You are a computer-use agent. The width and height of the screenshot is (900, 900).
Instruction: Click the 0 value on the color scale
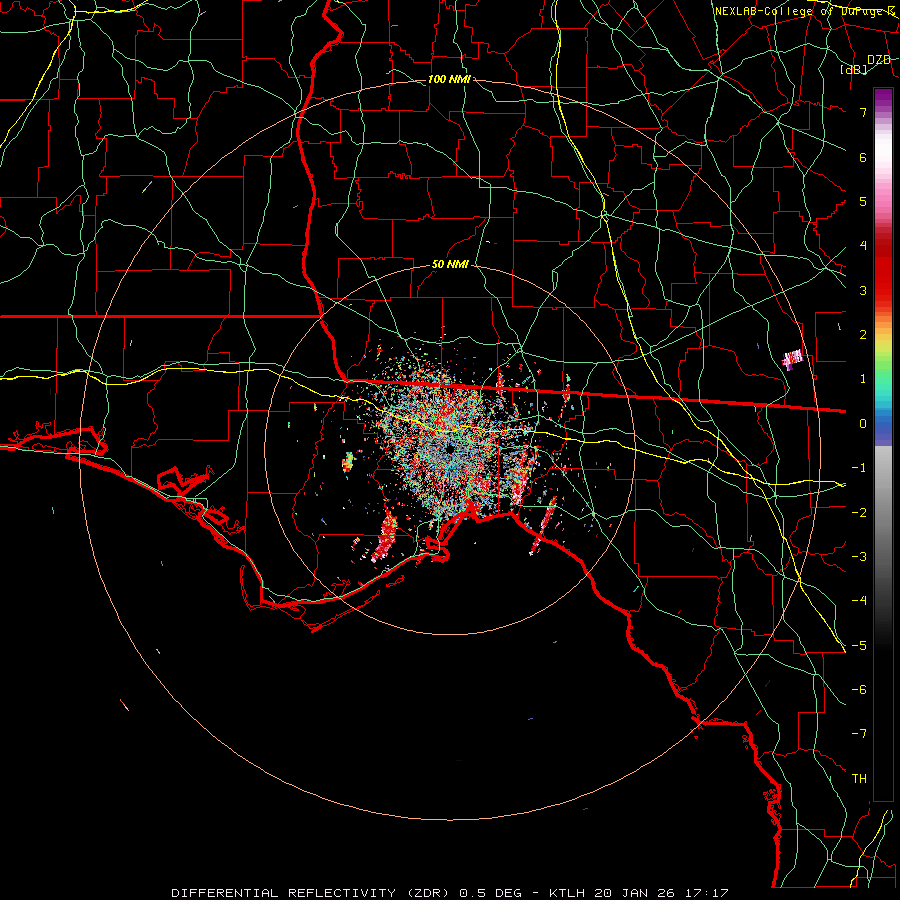(x=863, y=424)
